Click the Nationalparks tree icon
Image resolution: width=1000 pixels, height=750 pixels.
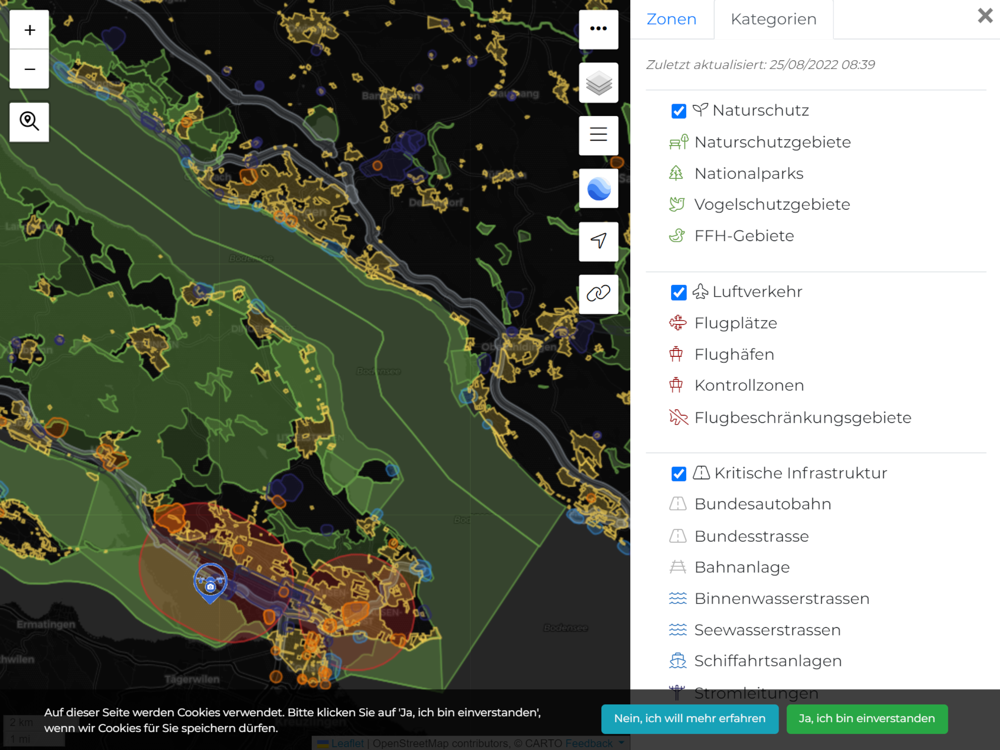coord(676,173)
